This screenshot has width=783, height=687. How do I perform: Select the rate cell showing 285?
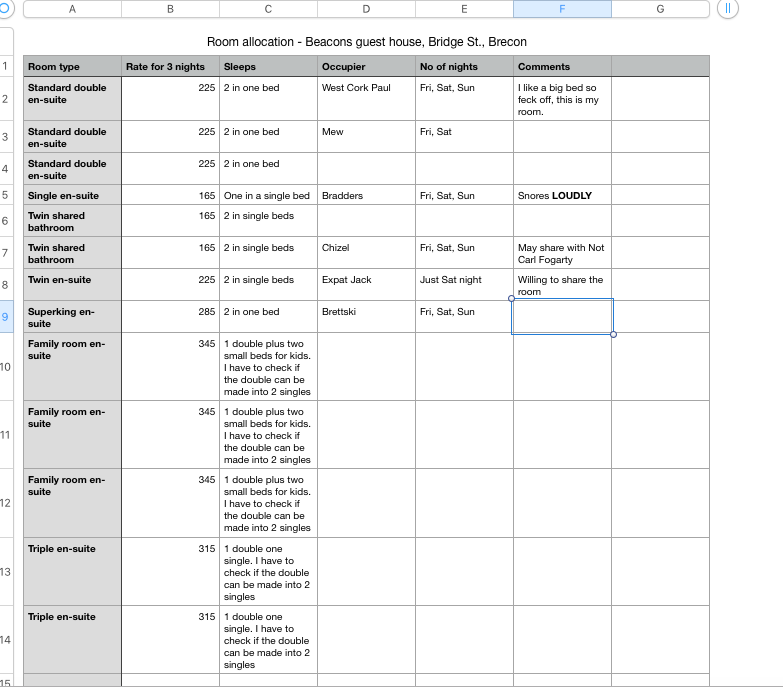tap(170, 317)
